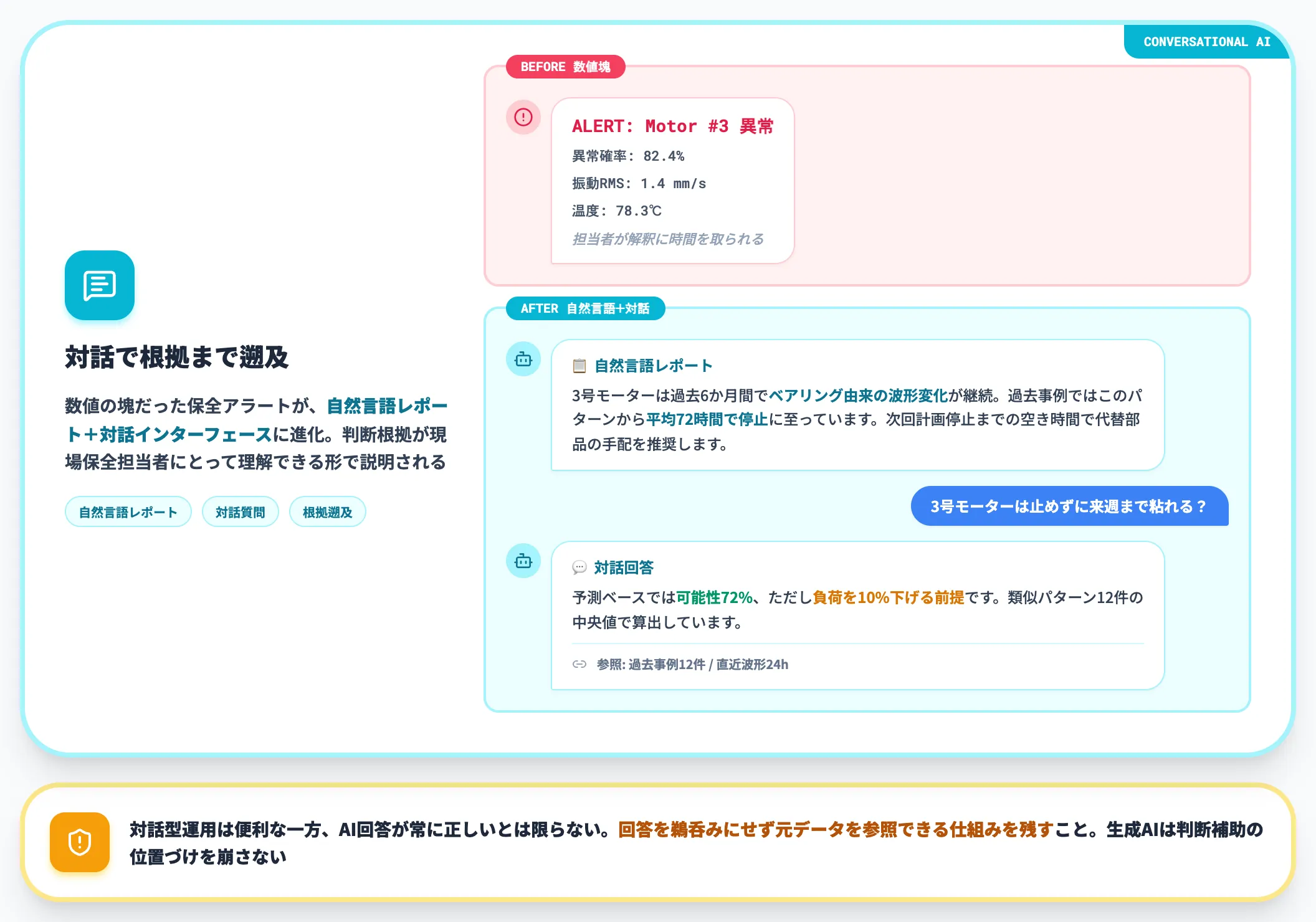
Task: Click the red alert circle icon
Action: (x=523, y=117)
